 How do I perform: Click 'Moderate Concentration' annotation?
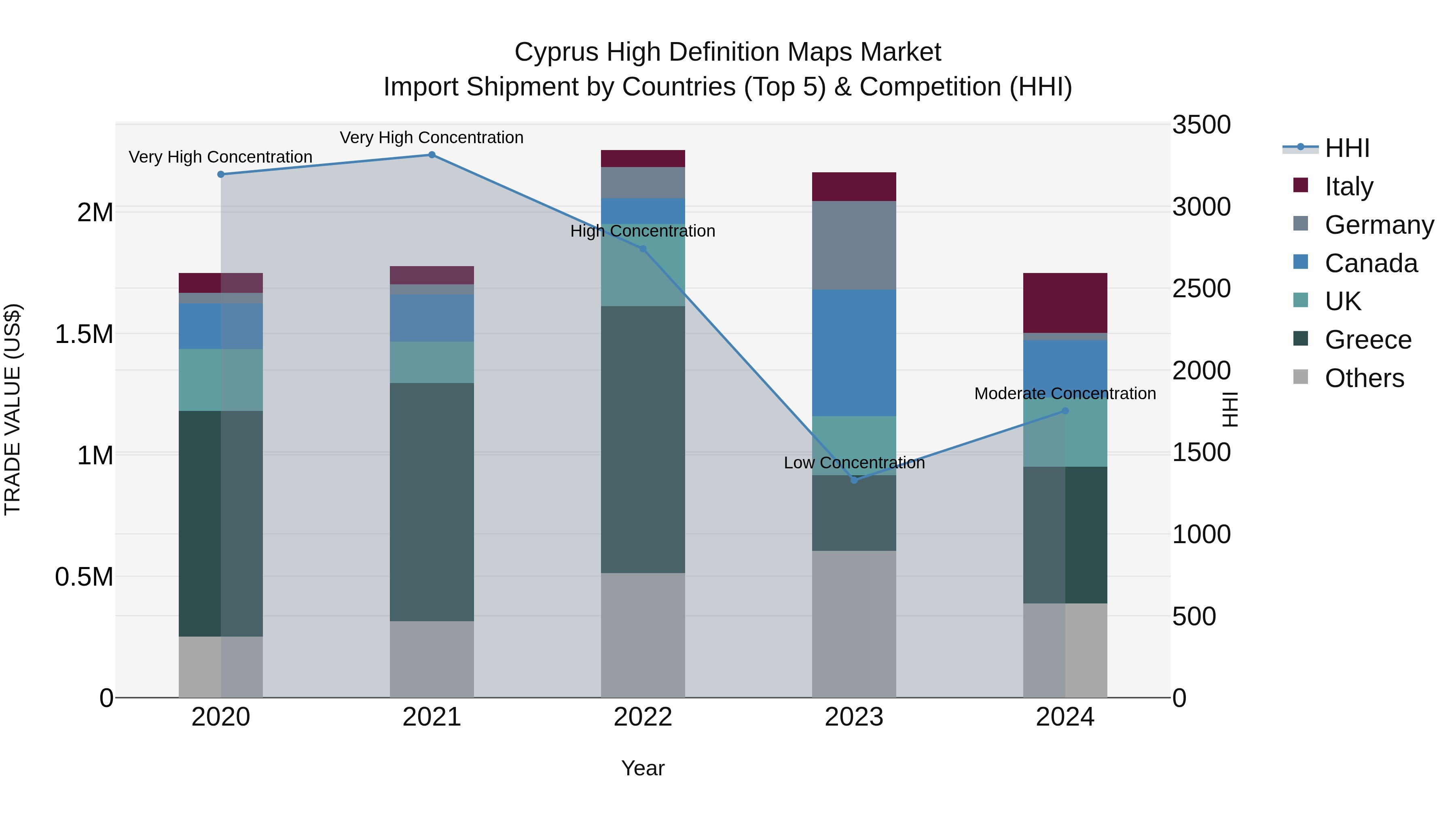click(1065, 394)
